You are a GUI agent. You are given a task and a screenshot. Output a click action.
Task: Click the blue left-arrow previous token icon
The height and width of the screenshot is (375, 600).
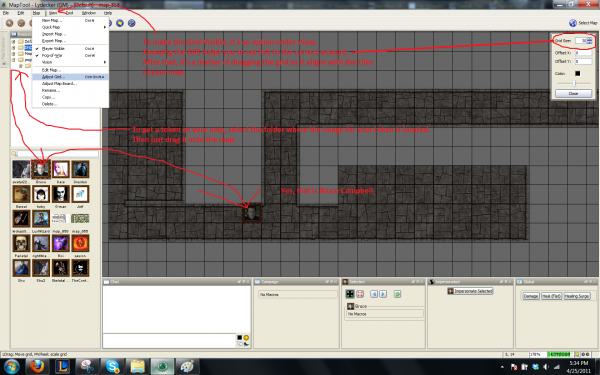point(374,294)
